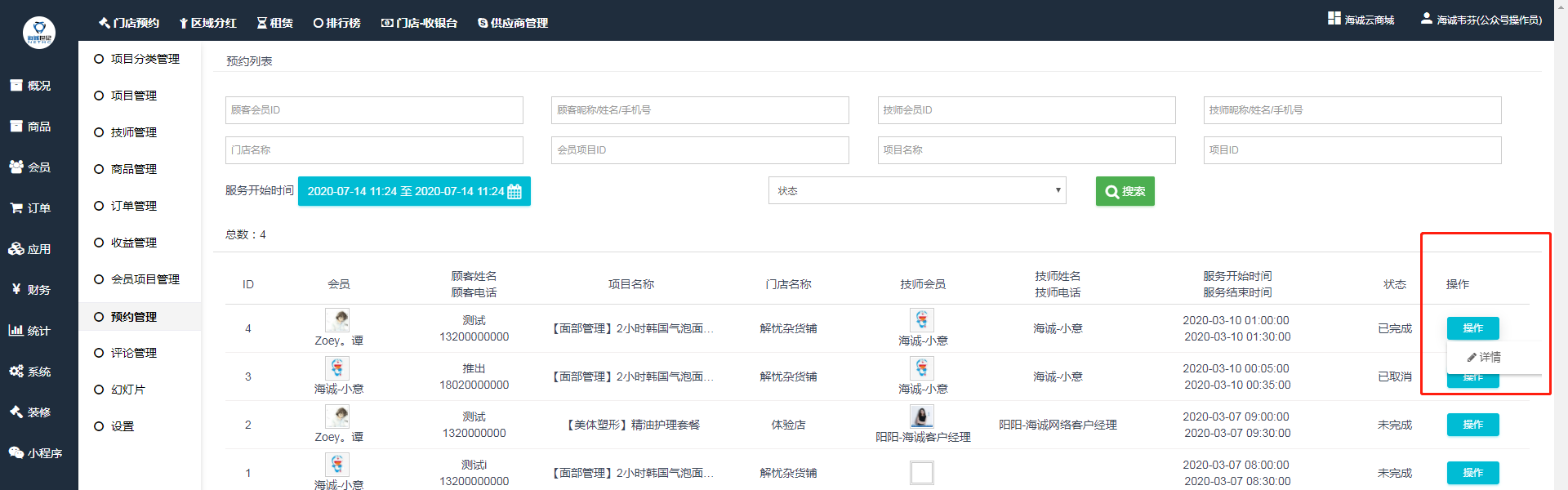1568x490 pixels.
Task: Click empty technician image in row ID 1
Action: [922, 473]
